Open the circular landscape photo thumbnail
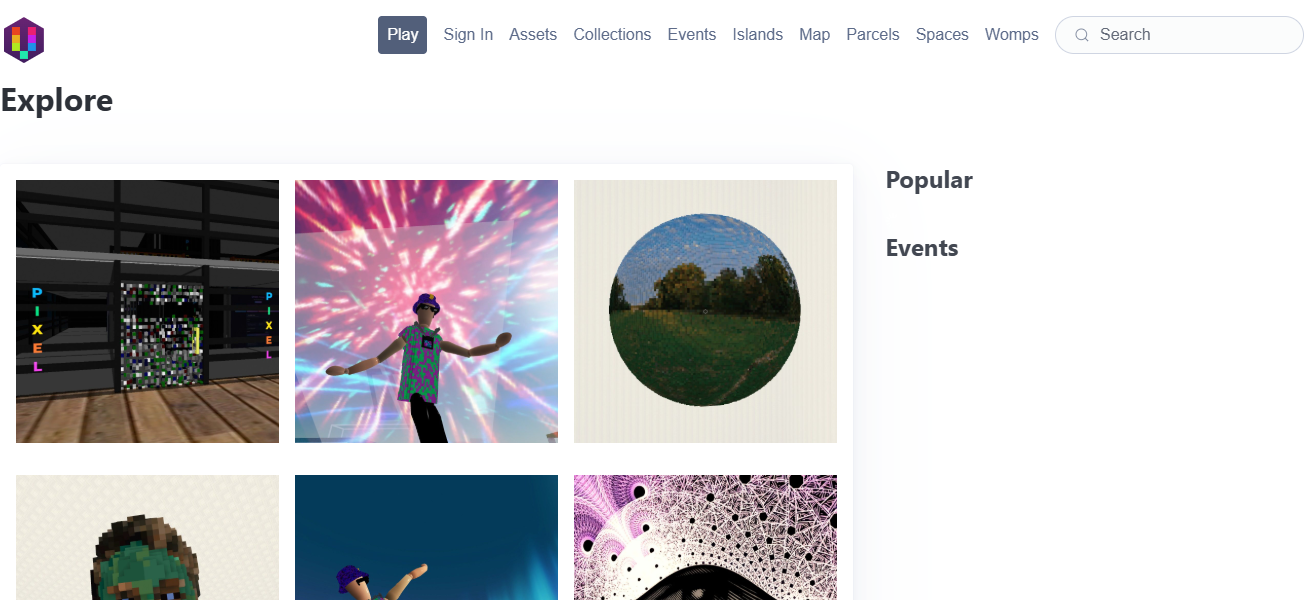 pos(705,311)
